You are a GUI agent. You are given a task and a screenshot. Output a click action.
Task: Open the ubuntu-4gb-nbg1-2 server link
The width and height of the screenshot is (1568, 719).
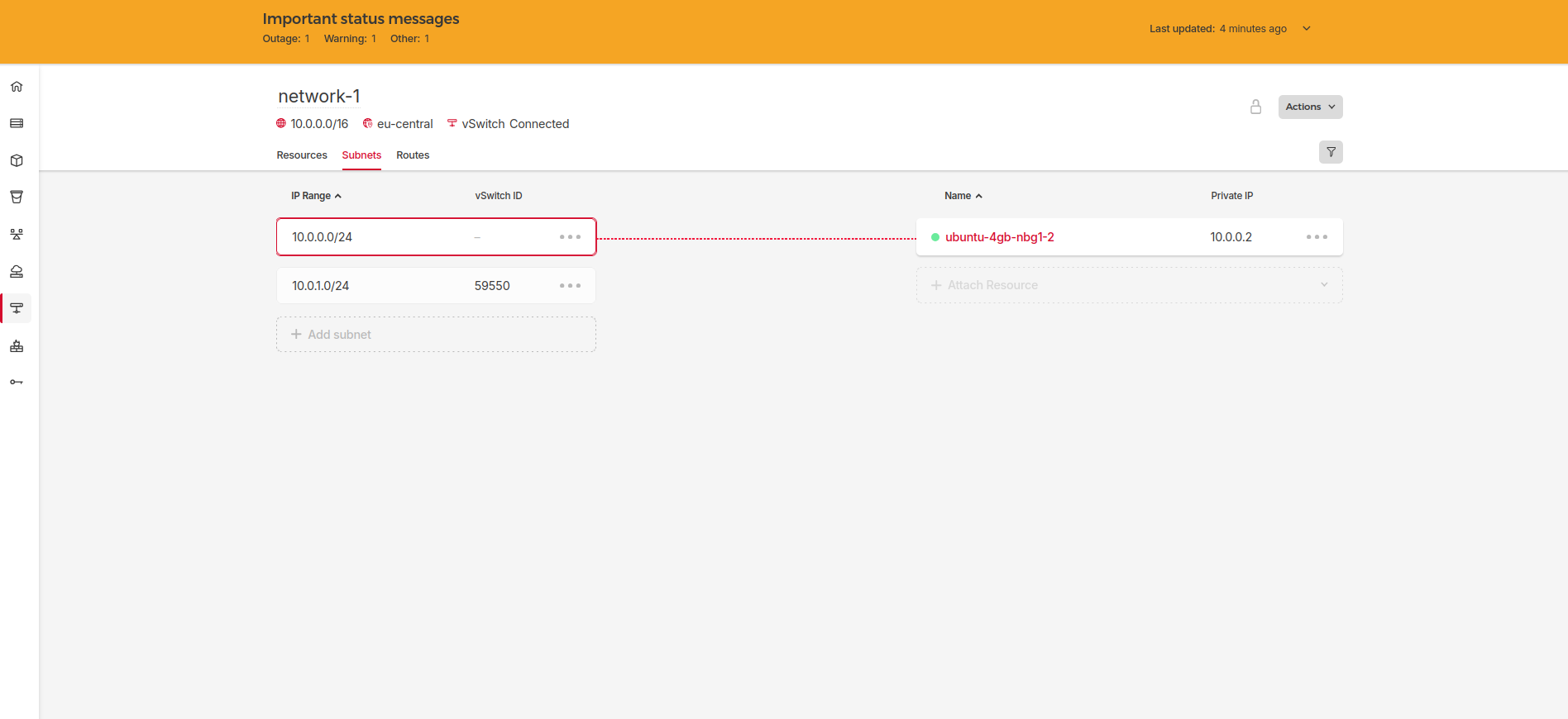point(999,237)
